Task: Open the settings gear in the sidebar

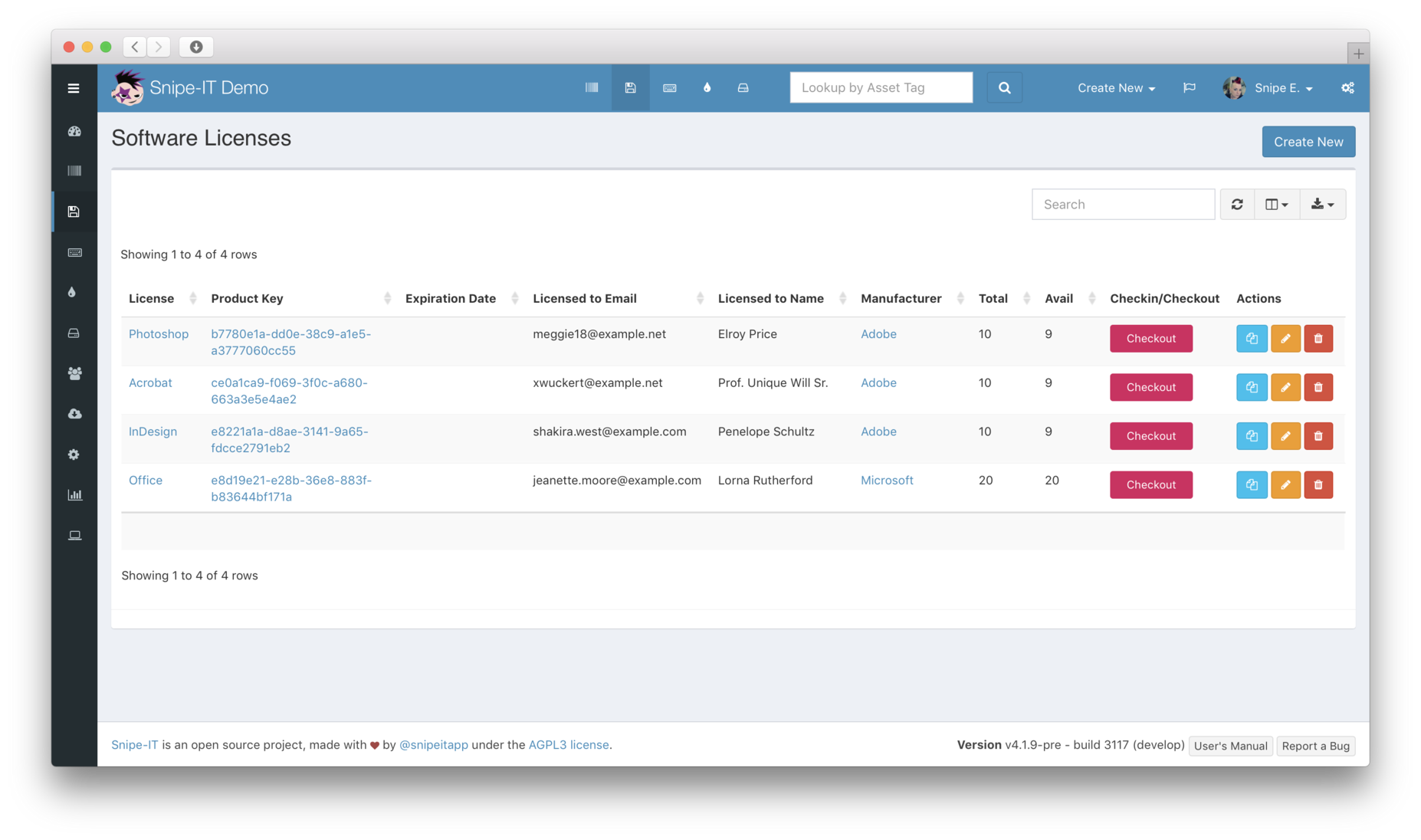Action: (74, 454)
